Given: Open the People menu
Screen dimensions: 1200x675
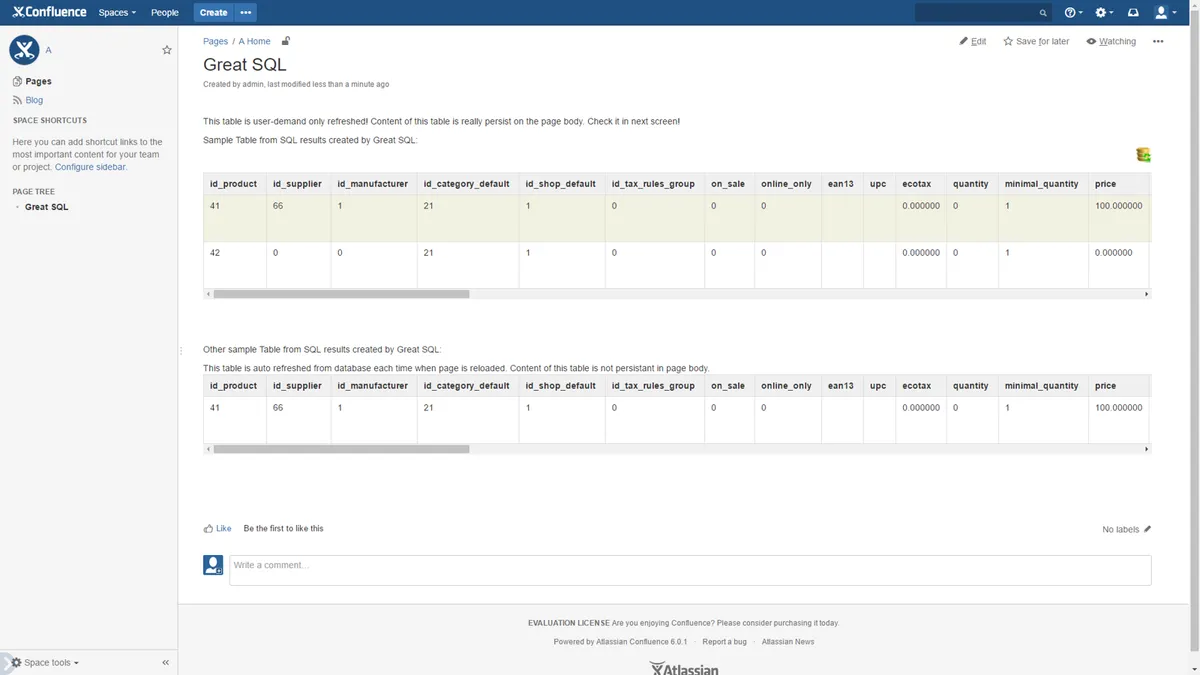Looking at the screenshot, I should click(164, 13).
